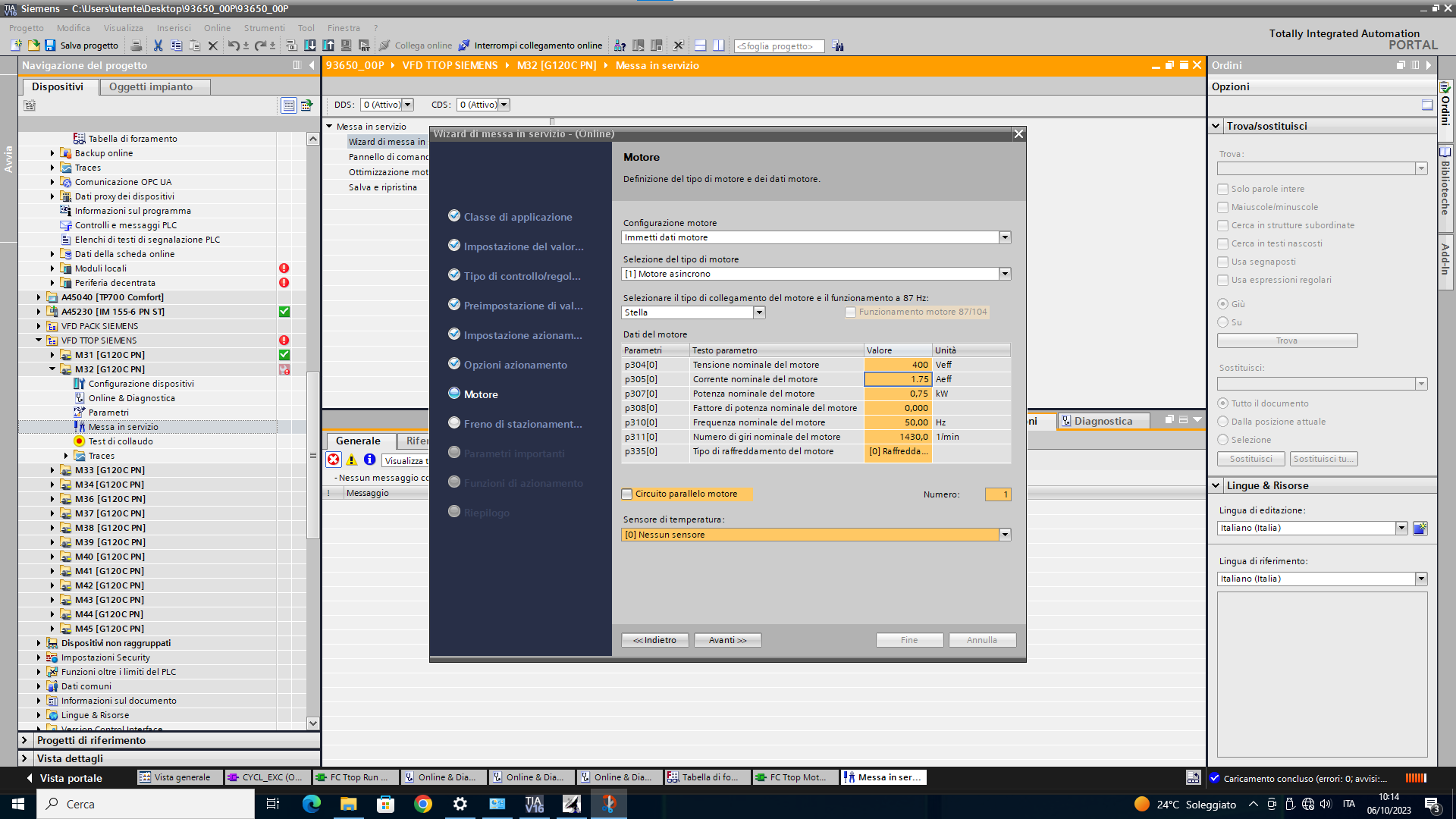This screenshot has height=819, width=1456.
Task: Click the p305 Corrente nominale value field
Action: click(x=898, y=379)
